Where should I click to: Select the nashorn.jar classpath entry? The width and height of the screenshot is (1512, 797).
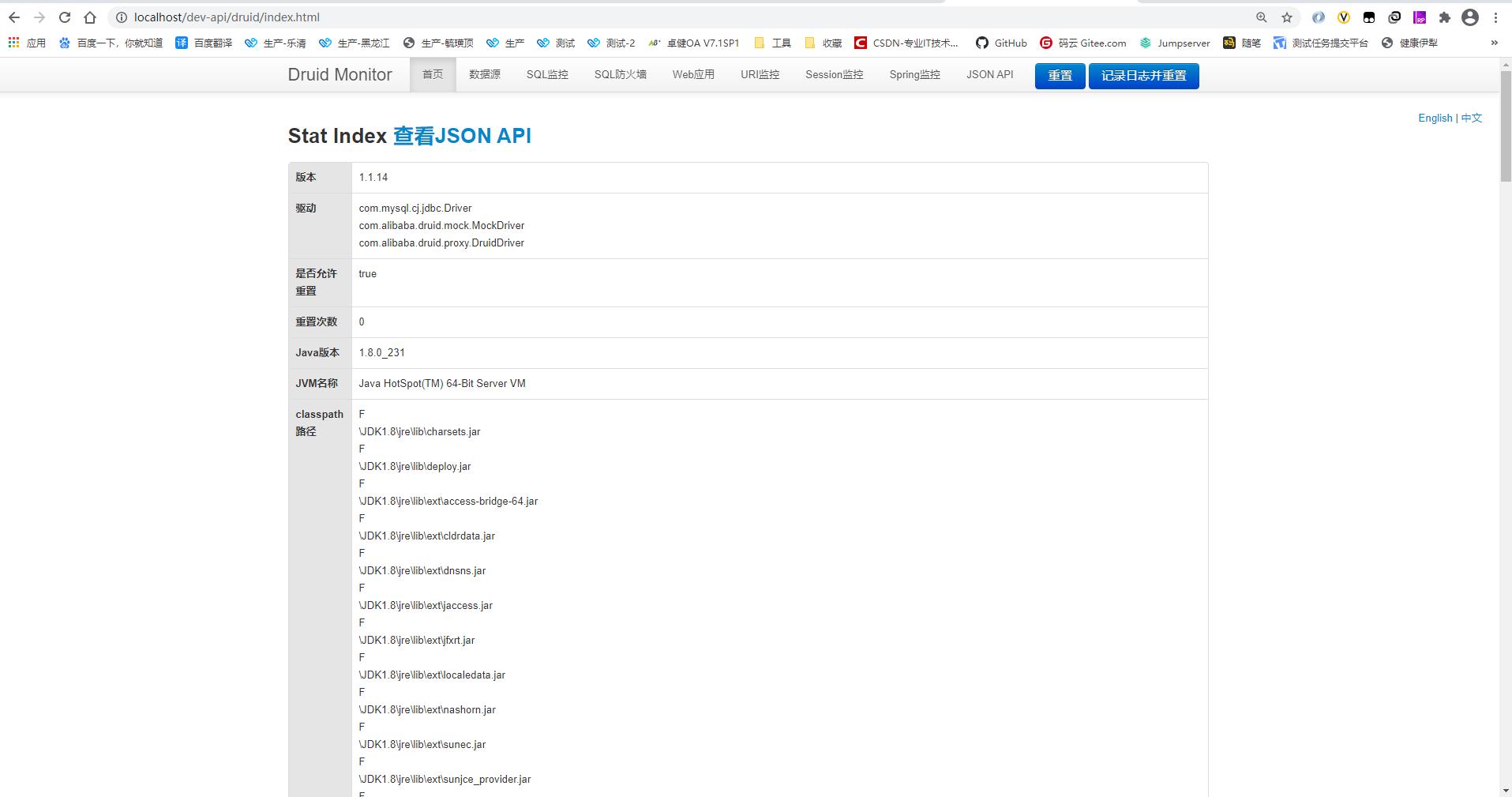point(427,710)
